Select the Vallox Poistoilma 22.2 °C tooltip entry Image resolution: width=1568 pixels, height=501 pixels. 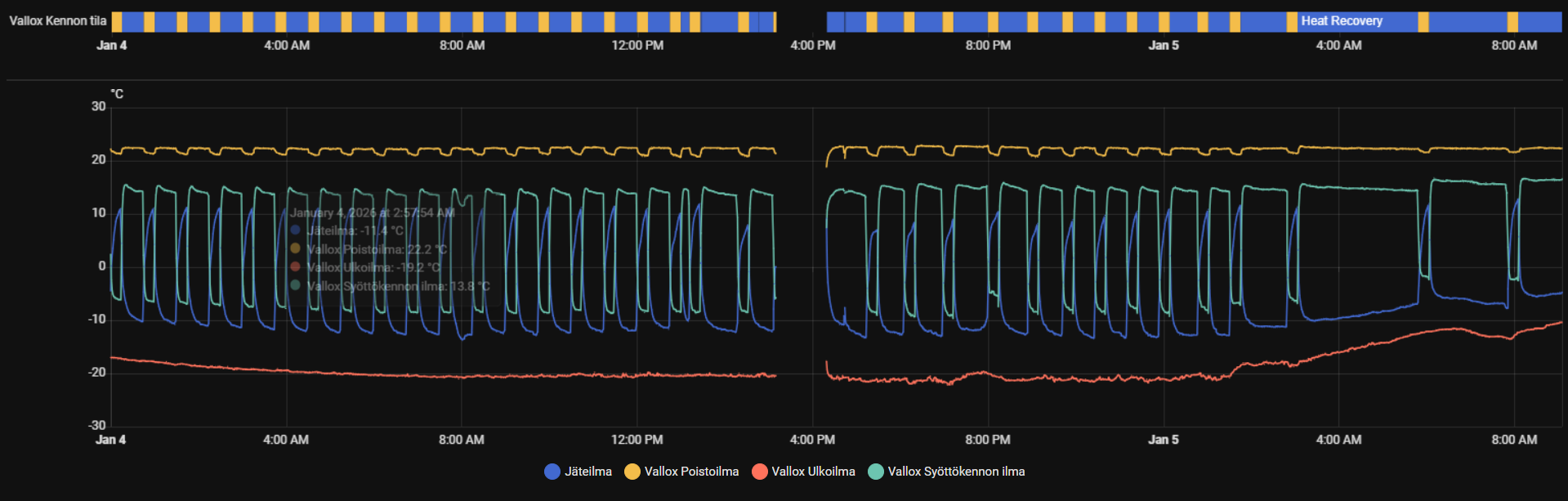[x=377, y=249]
